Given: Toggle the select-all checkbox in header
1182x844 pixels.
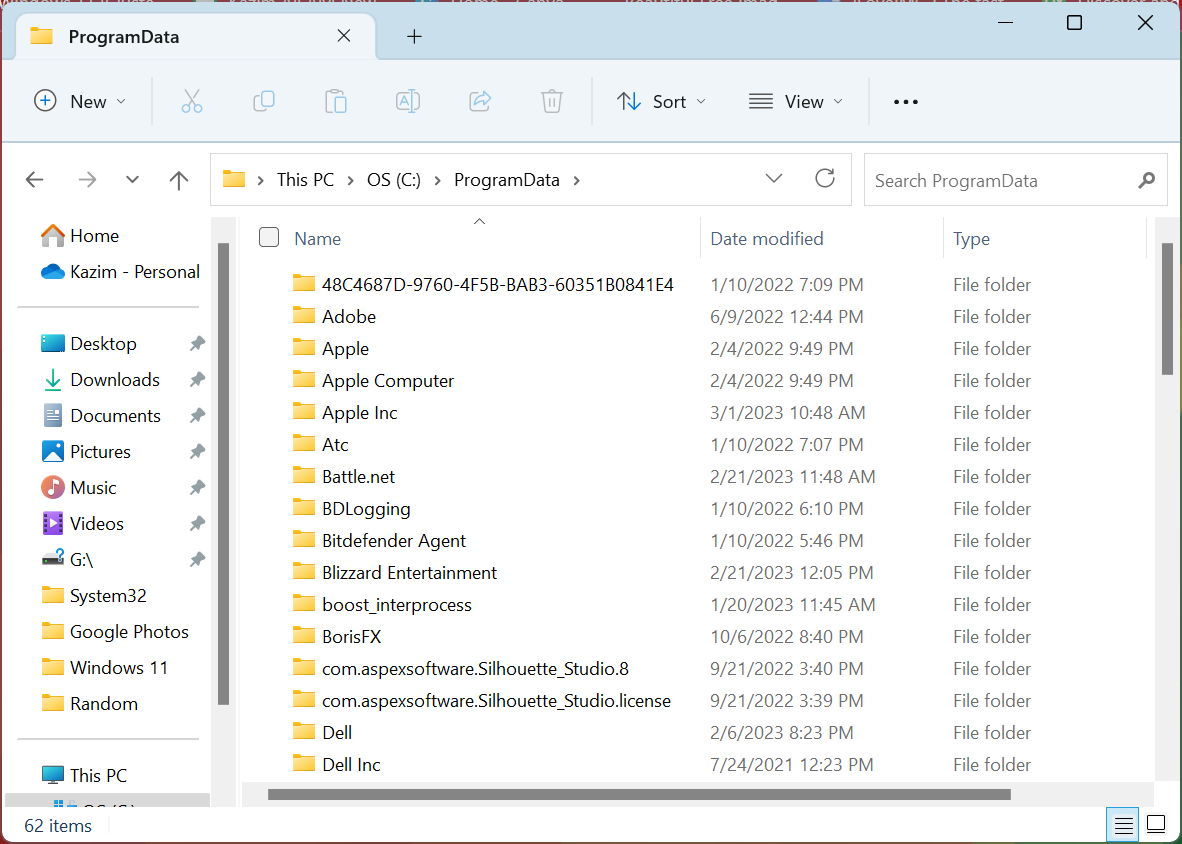Looking at the screenshot, I should pyautogui.click(x=268, y=237).
